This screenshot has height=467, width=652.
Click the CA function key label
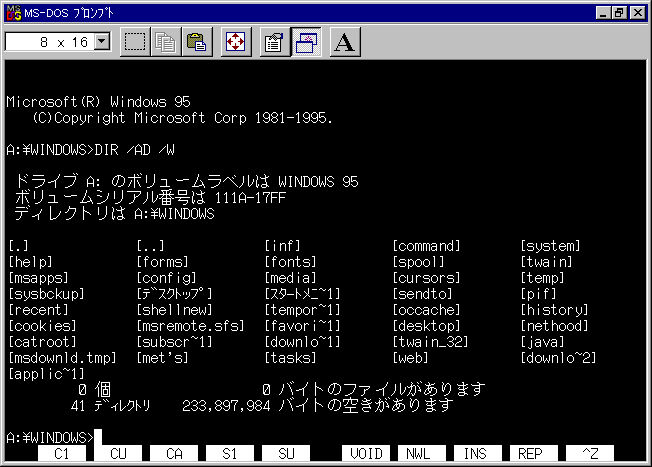tap(174, 453)
